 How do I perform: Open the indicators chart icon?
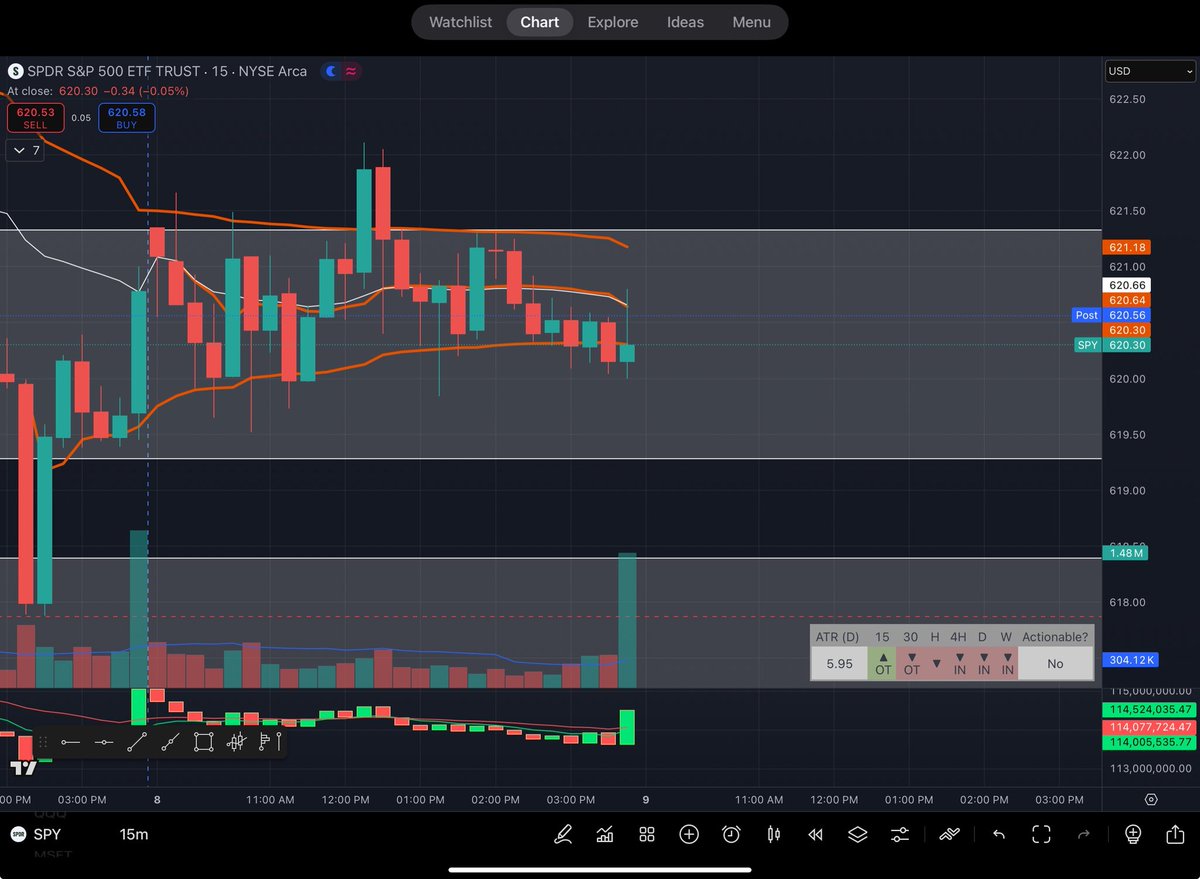[x=605, y=834]
